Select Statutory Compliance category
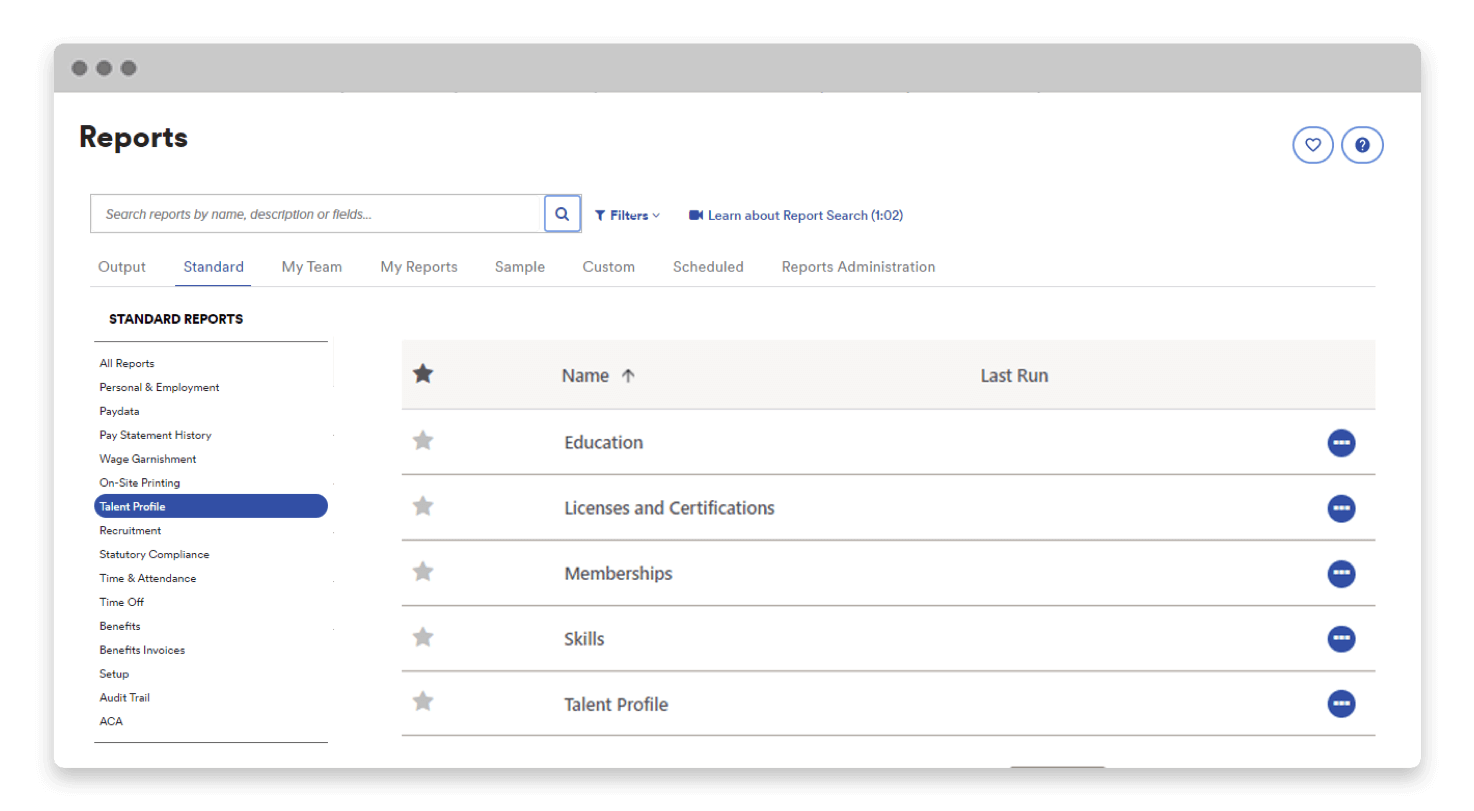Viewport: 1474px width, 811px height. pyautogui.click(x=154, y=554)
